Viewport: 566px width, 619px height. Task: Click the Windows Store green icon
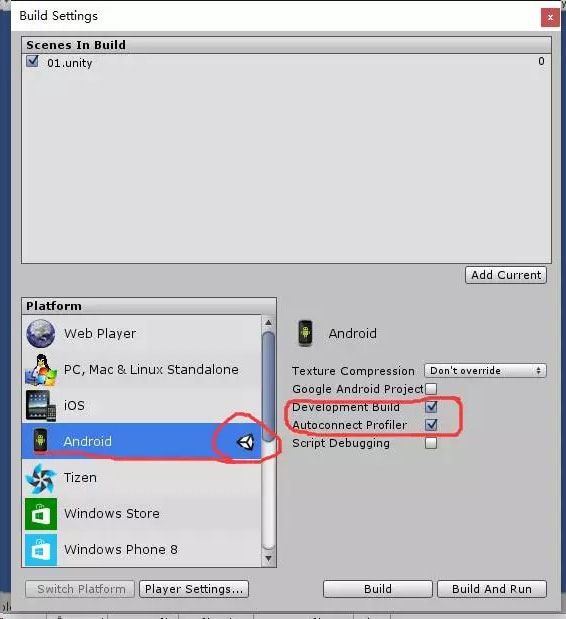click(x=41, y=514)
